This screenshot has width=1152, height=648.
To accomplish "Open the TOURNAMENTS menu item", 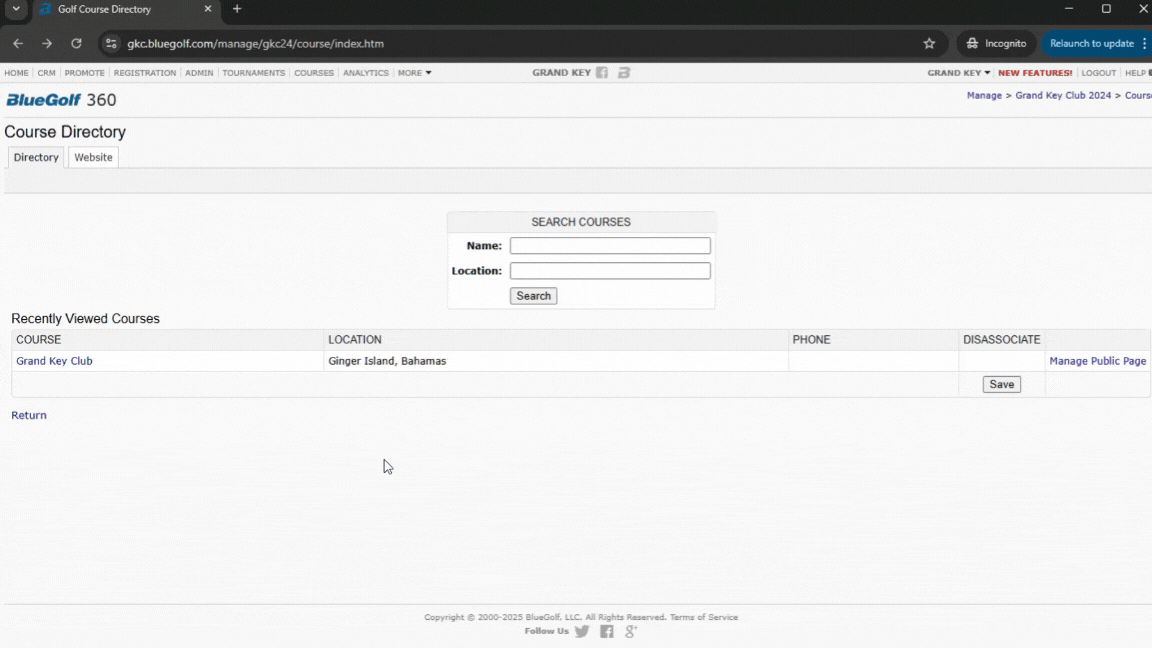I will pyautogui.click(x=253, y=73).
